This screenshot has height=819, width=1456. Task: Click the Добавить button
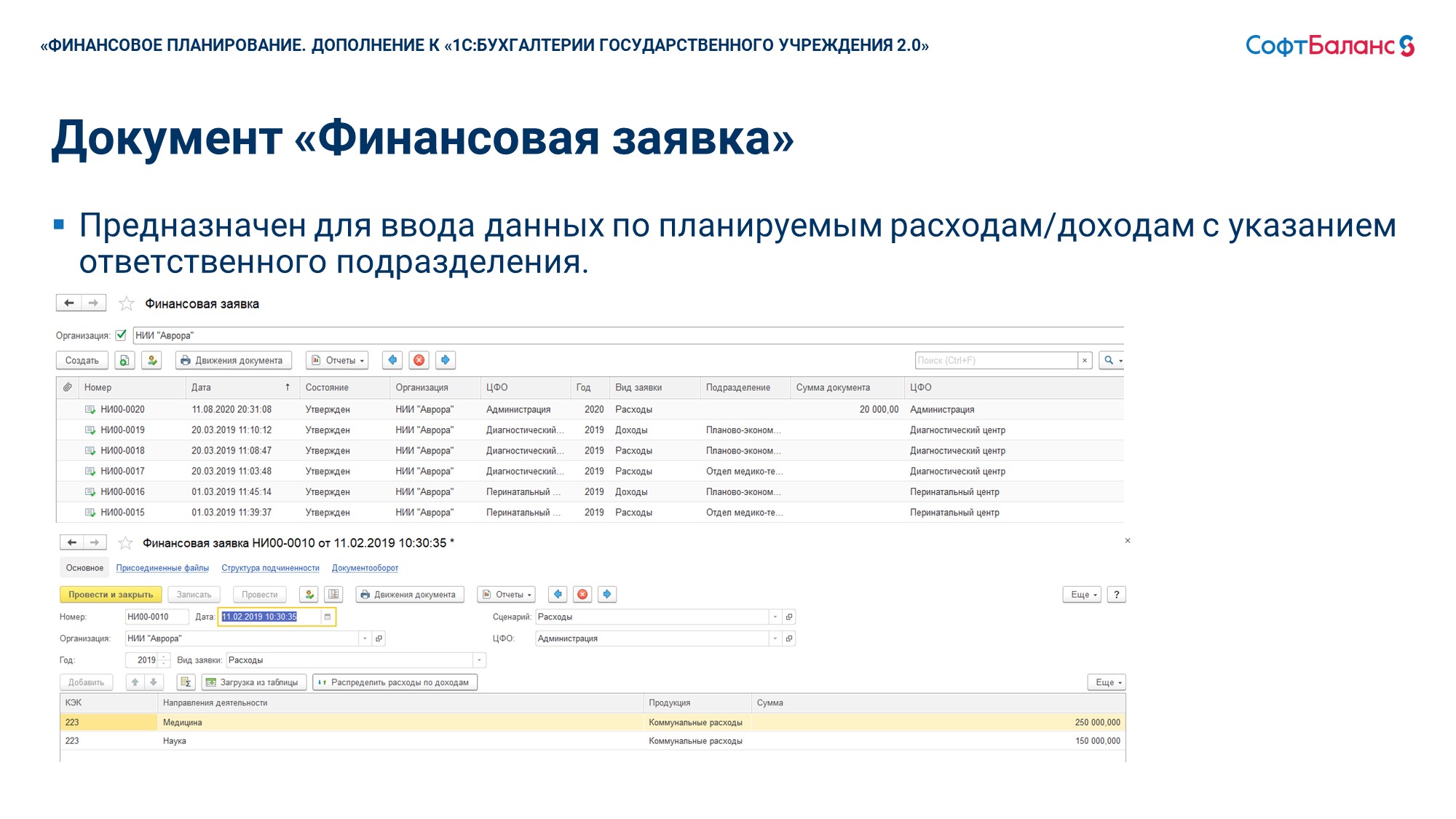point(86,682)
